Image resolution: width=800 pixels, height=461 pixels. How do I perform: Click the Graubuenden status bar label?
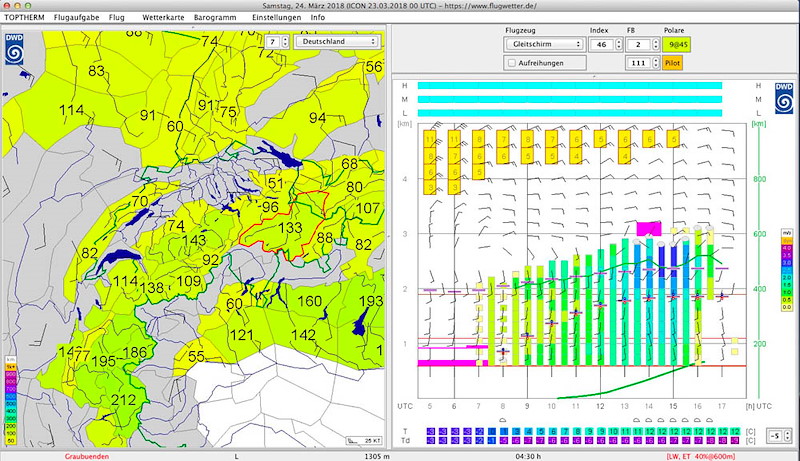[x=87, y=456]
